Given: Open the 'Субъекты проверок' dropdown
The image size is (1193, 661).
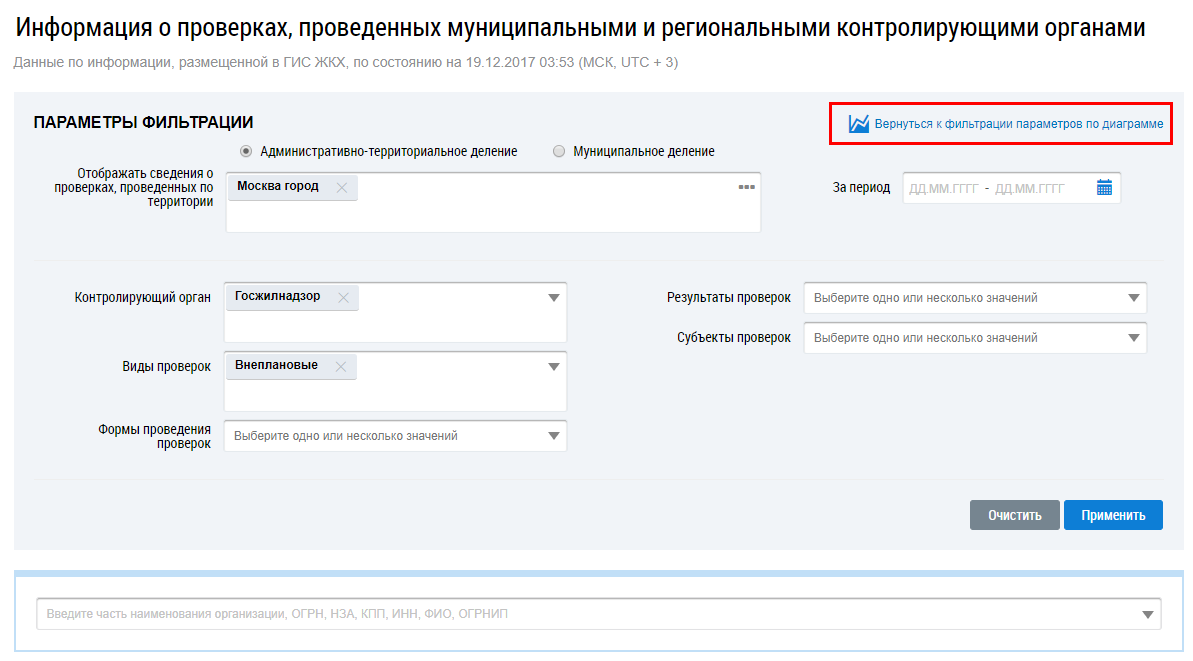Looking at the screenshot, I should (x=1133, y=338).
